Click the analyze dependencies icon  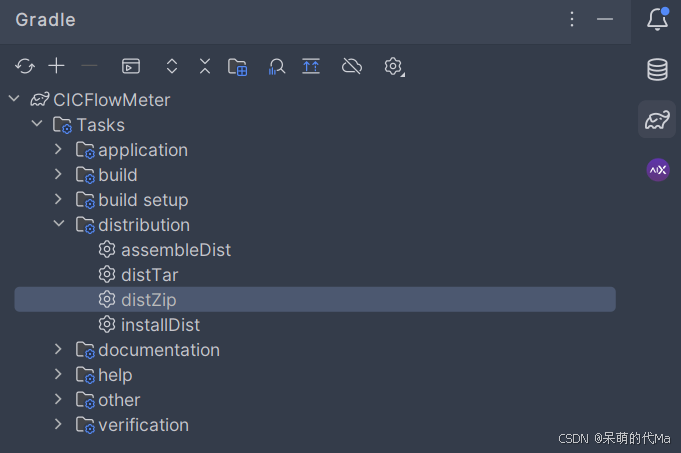(x=277, y=67)
